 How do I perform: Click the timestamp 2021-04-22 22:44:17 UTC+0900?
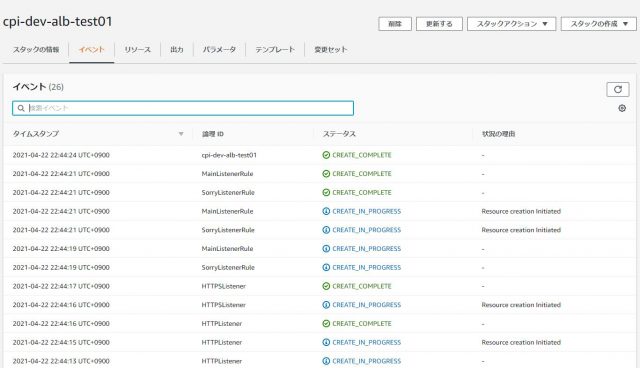61,286
